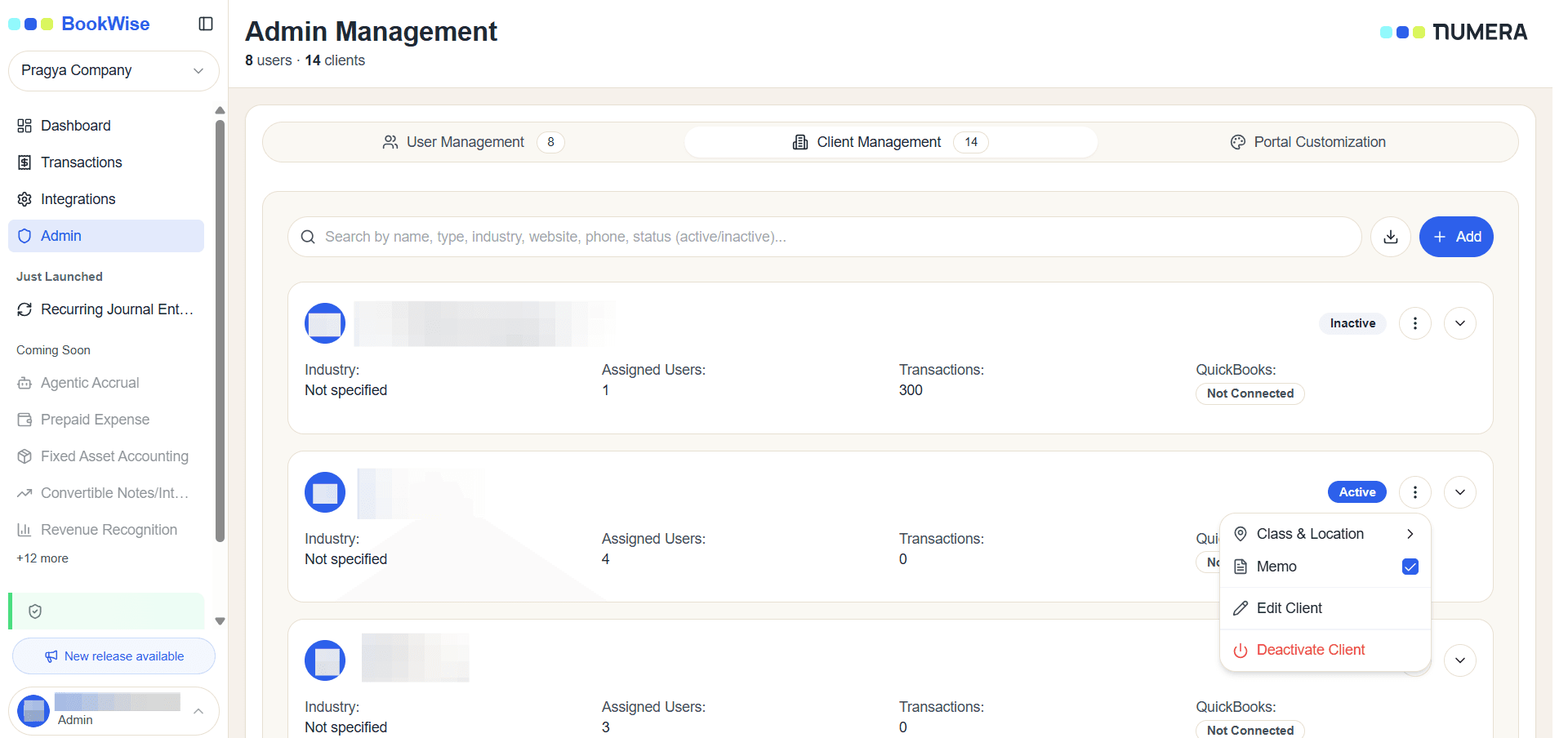This screenshot has height=738, width=1568.
Task: Click Revenue Recognition sidebar item
Action: 106,530
